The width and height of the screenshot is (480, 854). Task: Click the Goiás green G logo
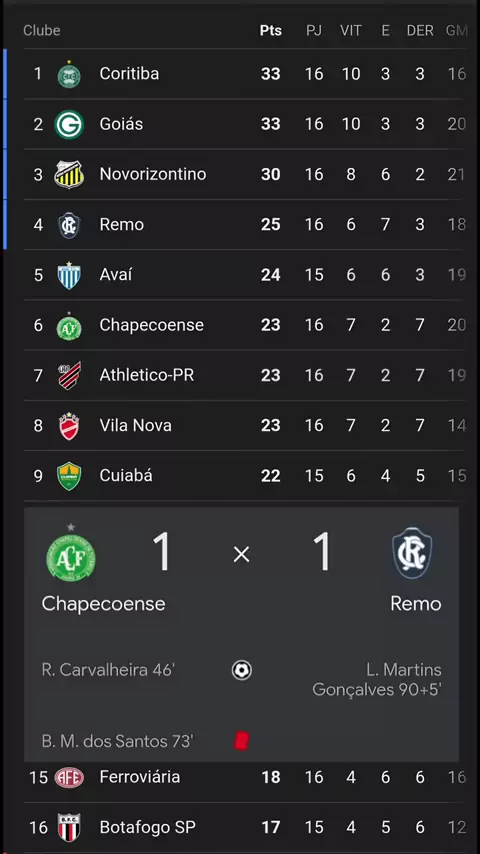coord(69,124)
